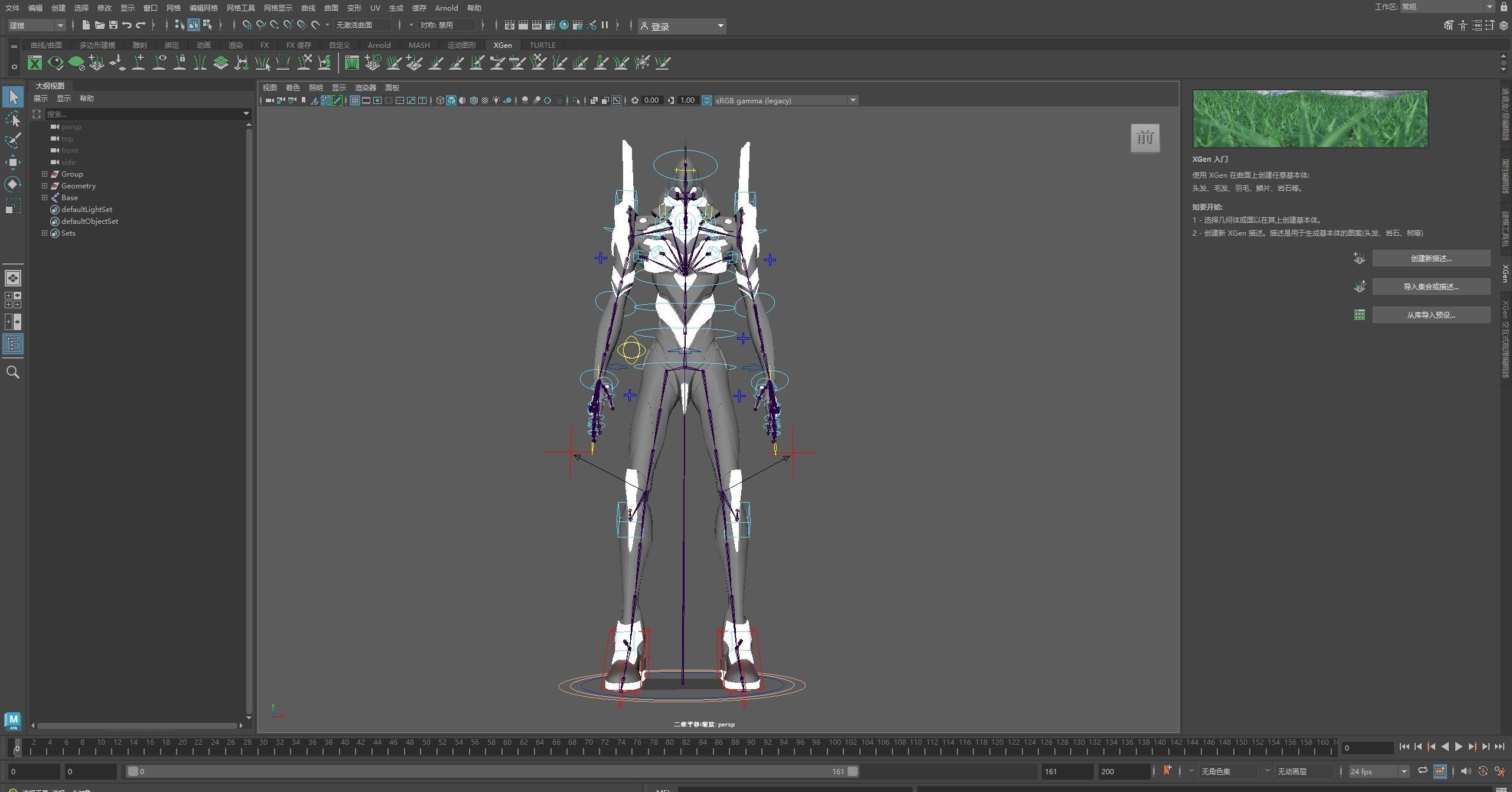Open sRGB gamma color space dropdown
Image resolution: width=1512 pixels, height=792 pixels.
tap(786, 100)
